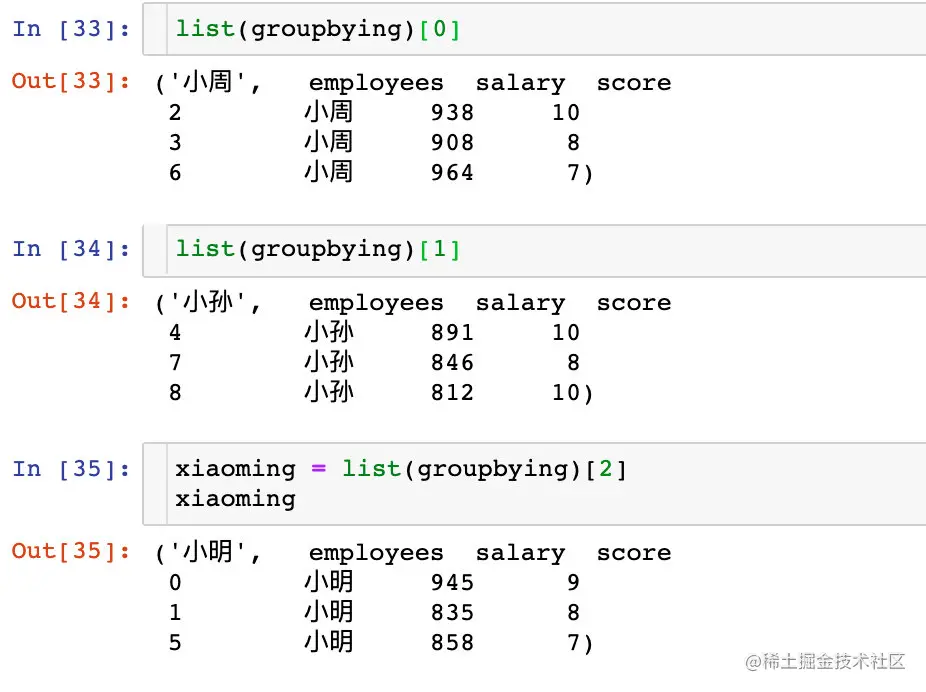Select the In [33] prompt label

71,29
